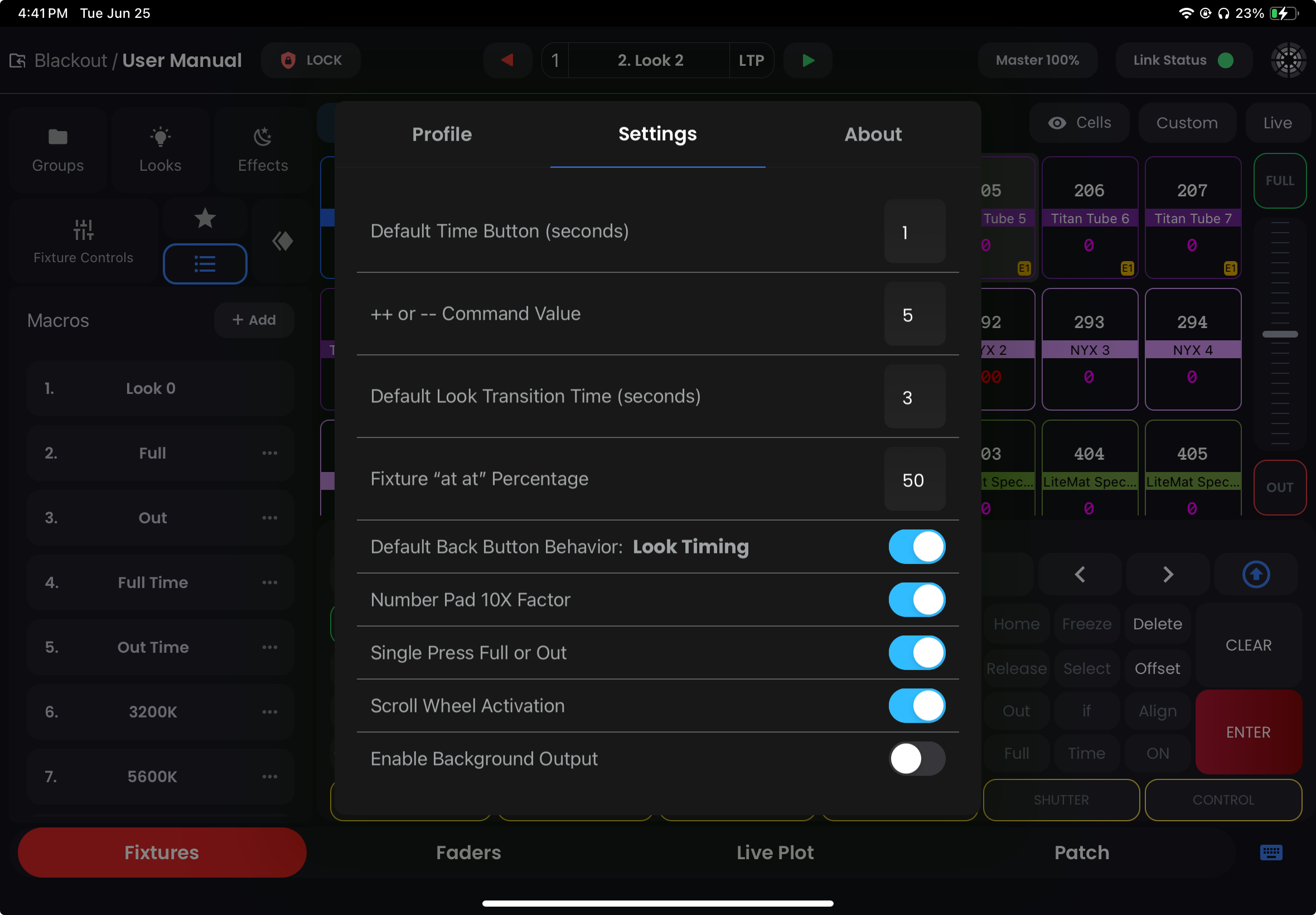The width and height of the screenshot is (1316, 915).
Task: Click the Add macro button
Action: pos(254,320)
